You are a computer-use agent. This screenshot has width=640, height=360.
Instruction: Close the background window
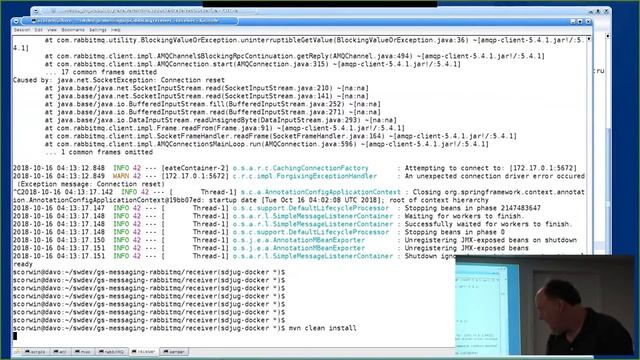606,11
